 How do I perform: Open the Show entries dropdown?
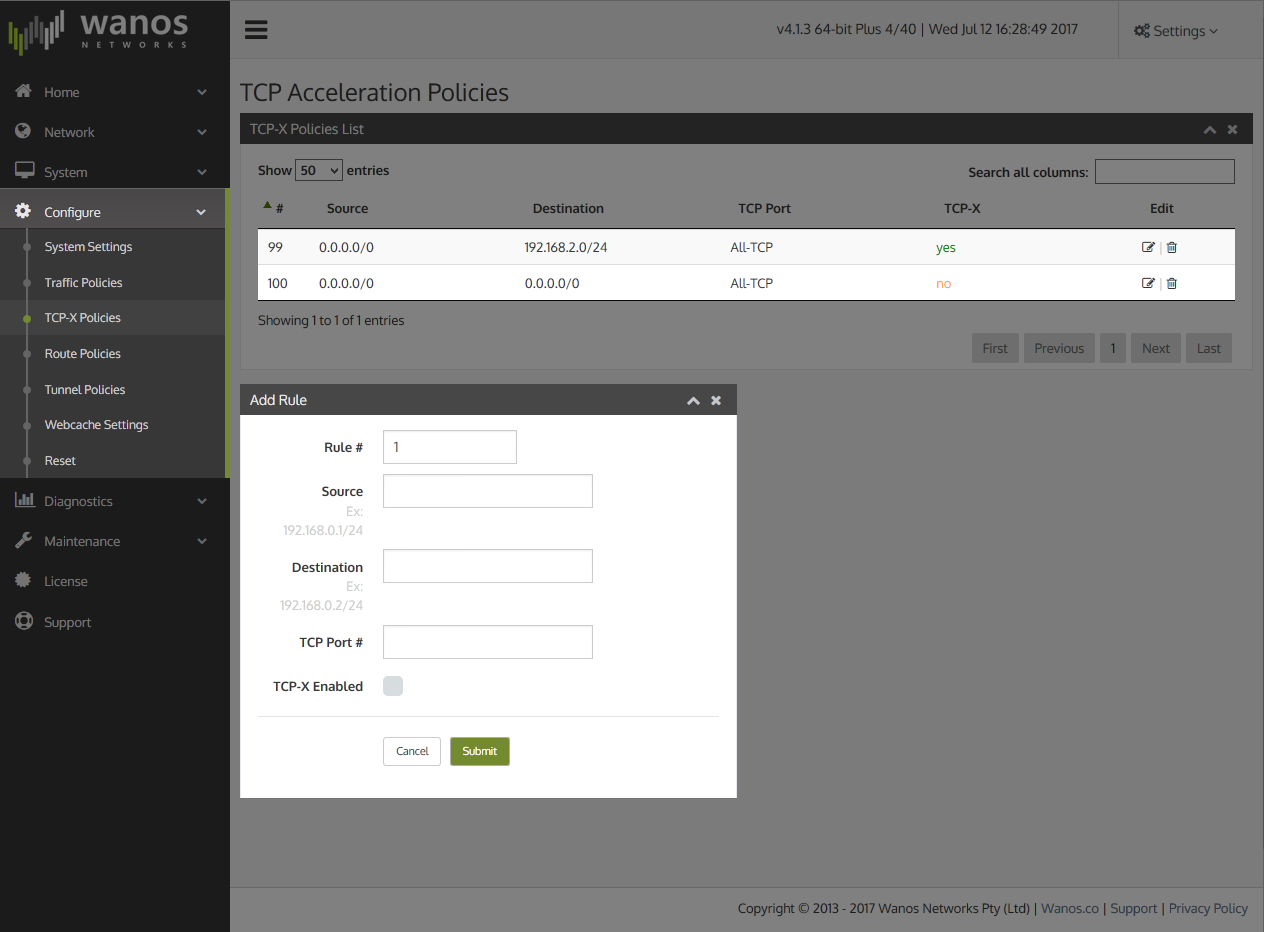[319, 171]
